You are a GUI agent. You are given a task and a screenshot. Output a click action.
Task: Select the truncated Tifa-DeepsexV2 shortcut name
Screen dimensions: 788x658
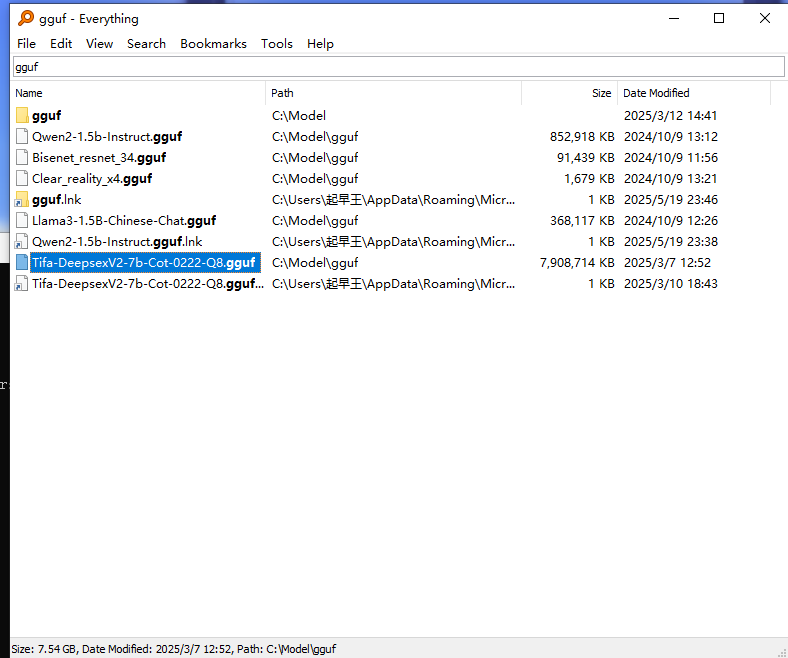point(147,284)
